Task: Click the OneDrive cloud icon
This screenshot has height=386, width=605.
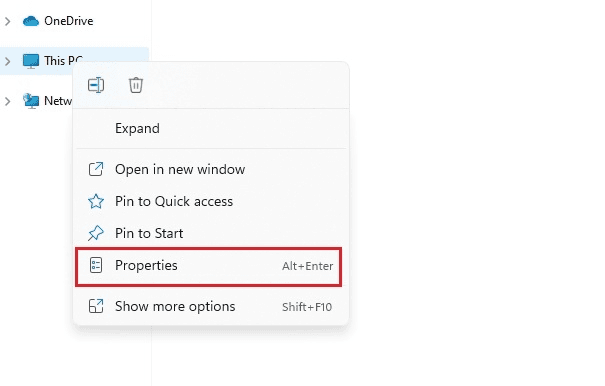Action: point(31,21)
